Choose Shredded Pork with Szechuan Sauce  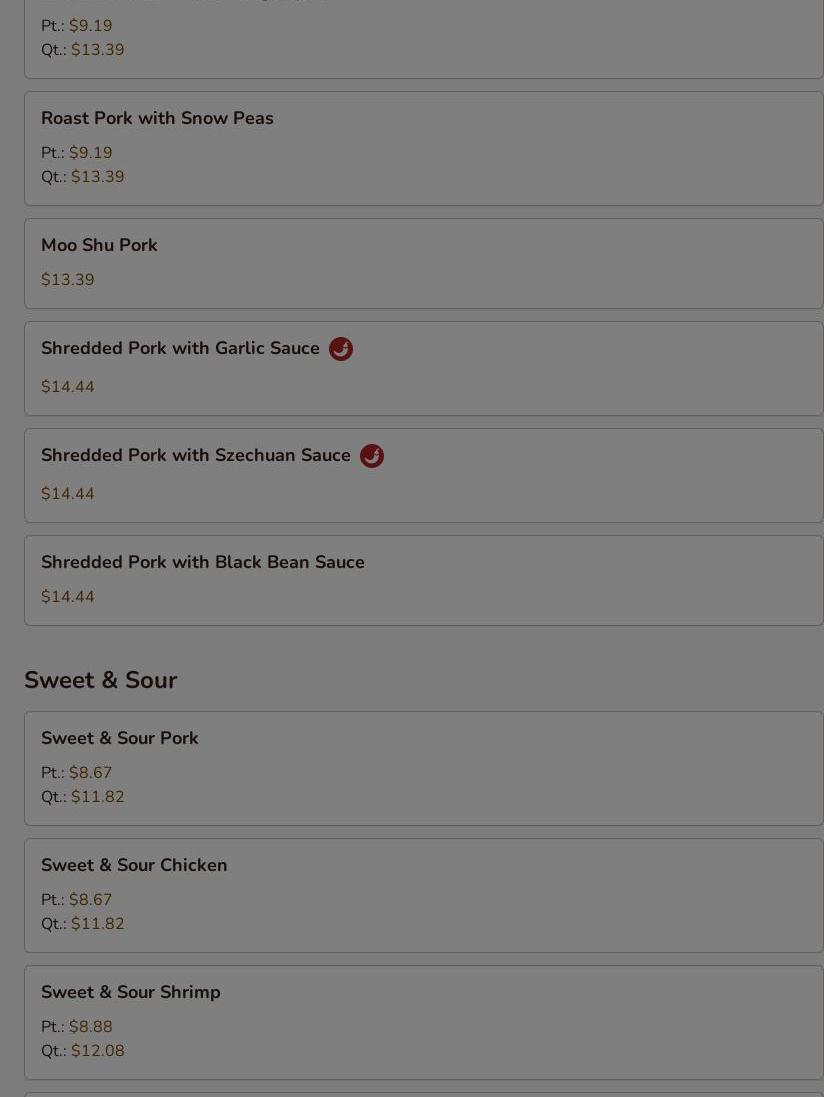[424, 476]
